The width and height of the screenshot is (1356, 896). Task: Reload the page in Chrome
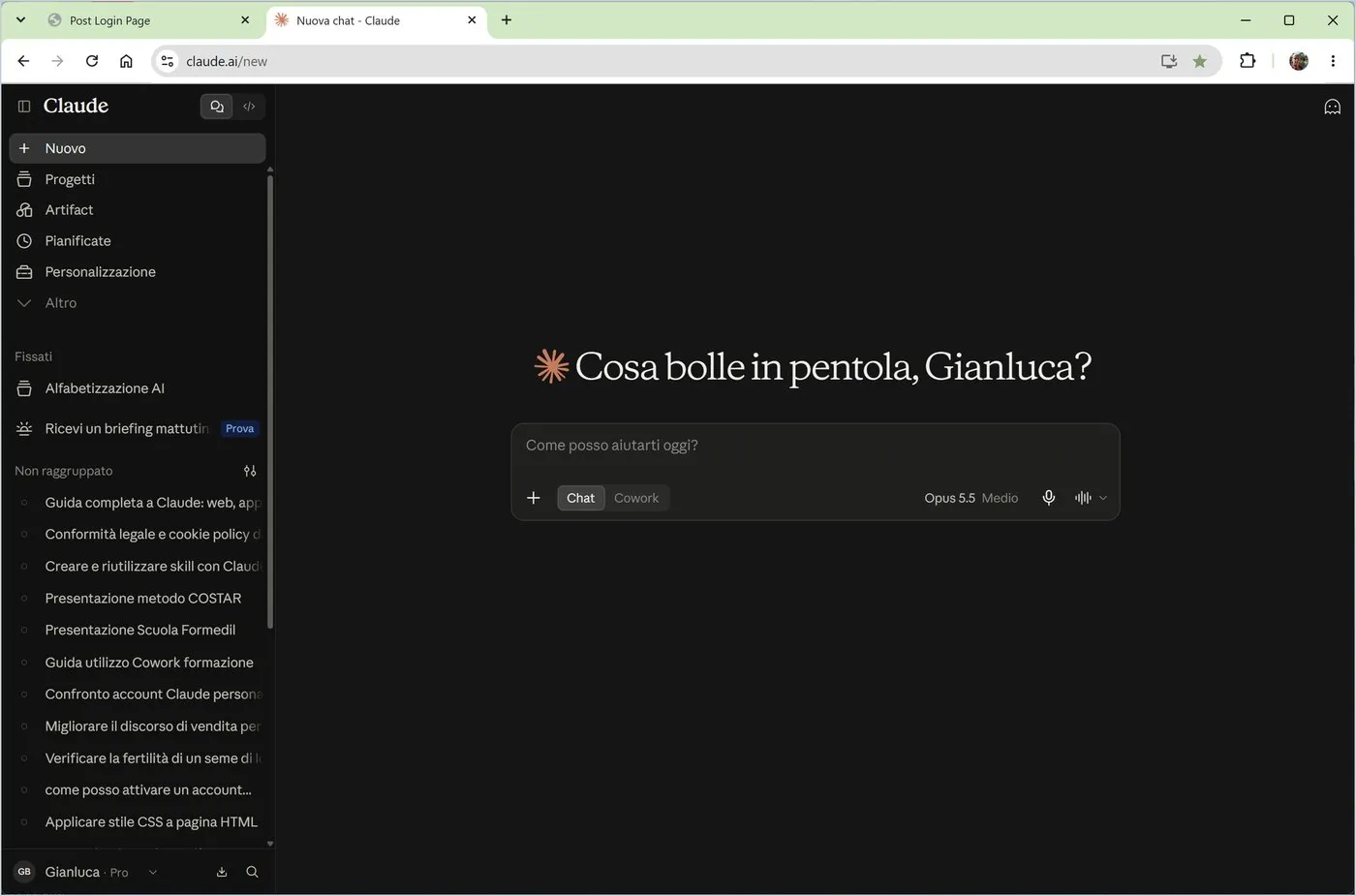pyautogui.click(x=92, y=61)
